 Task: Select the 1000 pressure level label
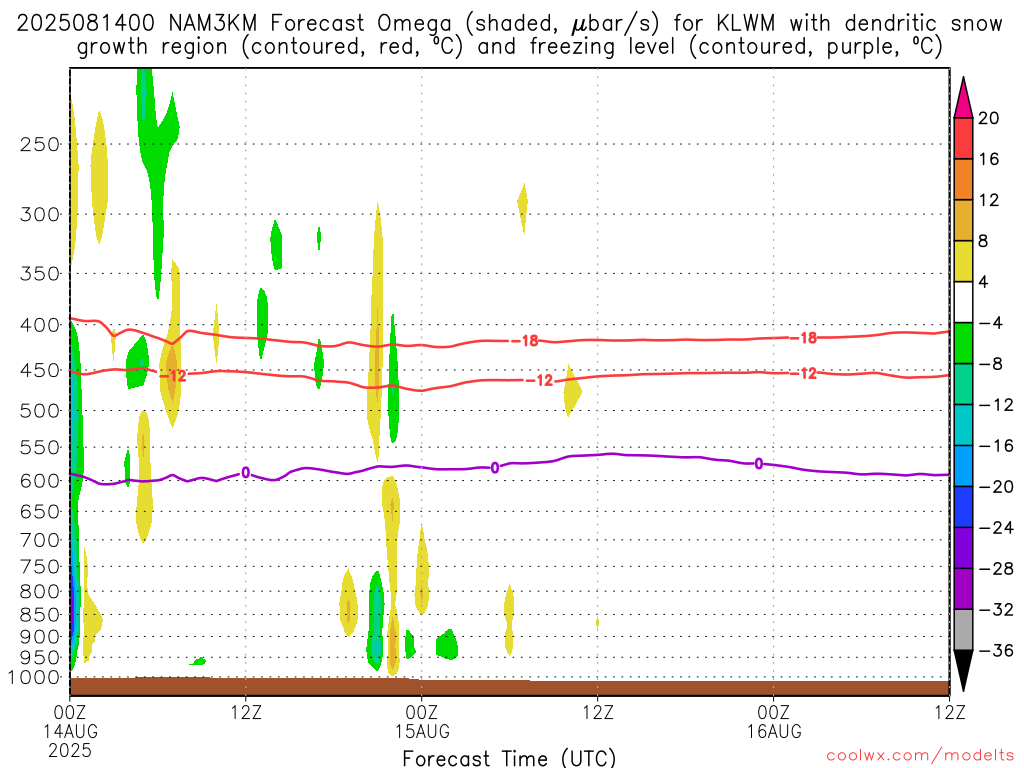pyautogui.click(x=35, y=678)
